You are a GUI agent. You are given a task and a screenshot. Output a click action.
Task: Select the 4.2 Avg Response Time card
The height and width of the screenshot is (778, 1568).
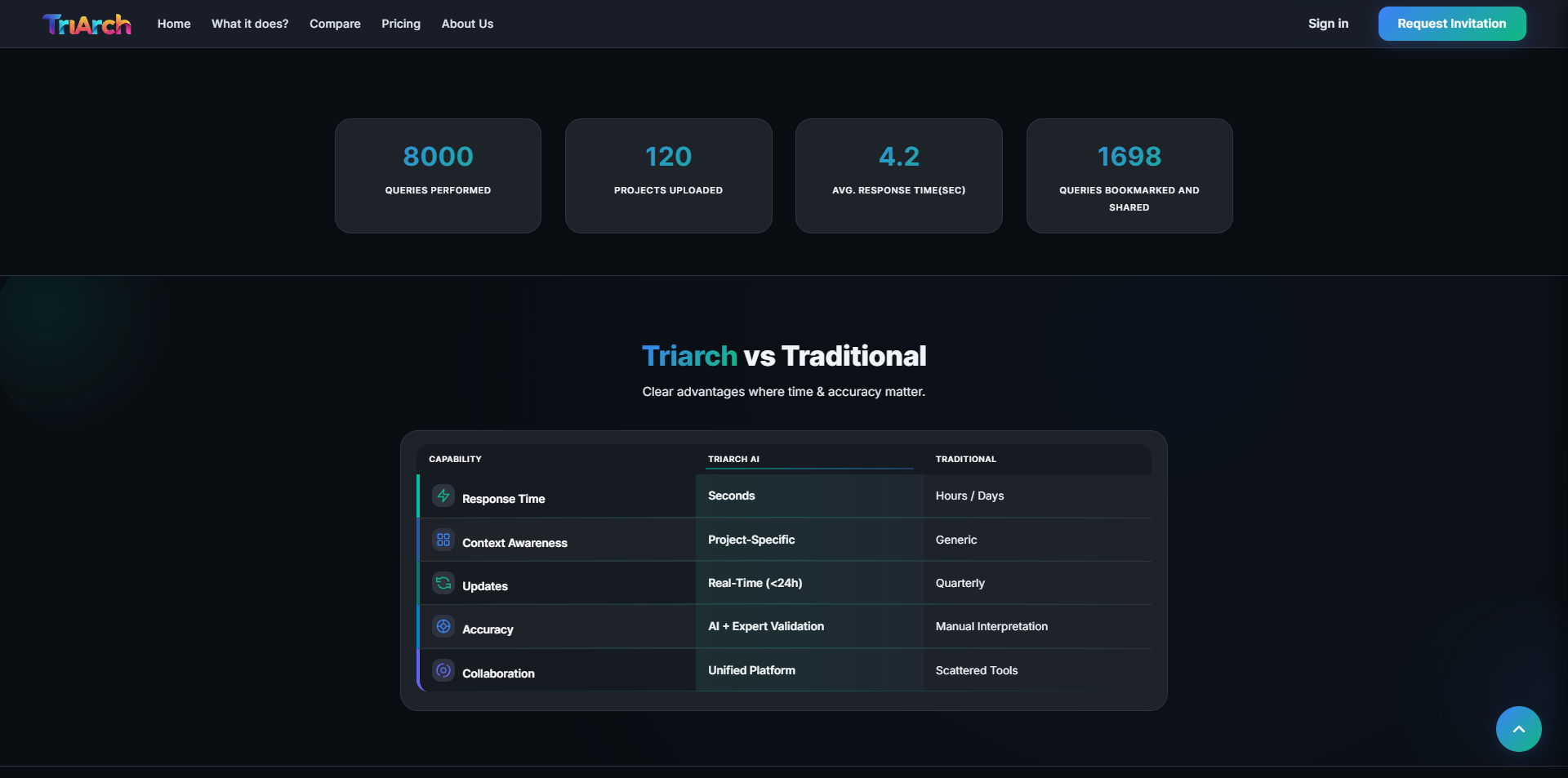pyautogui.click(x=898, y=176)
